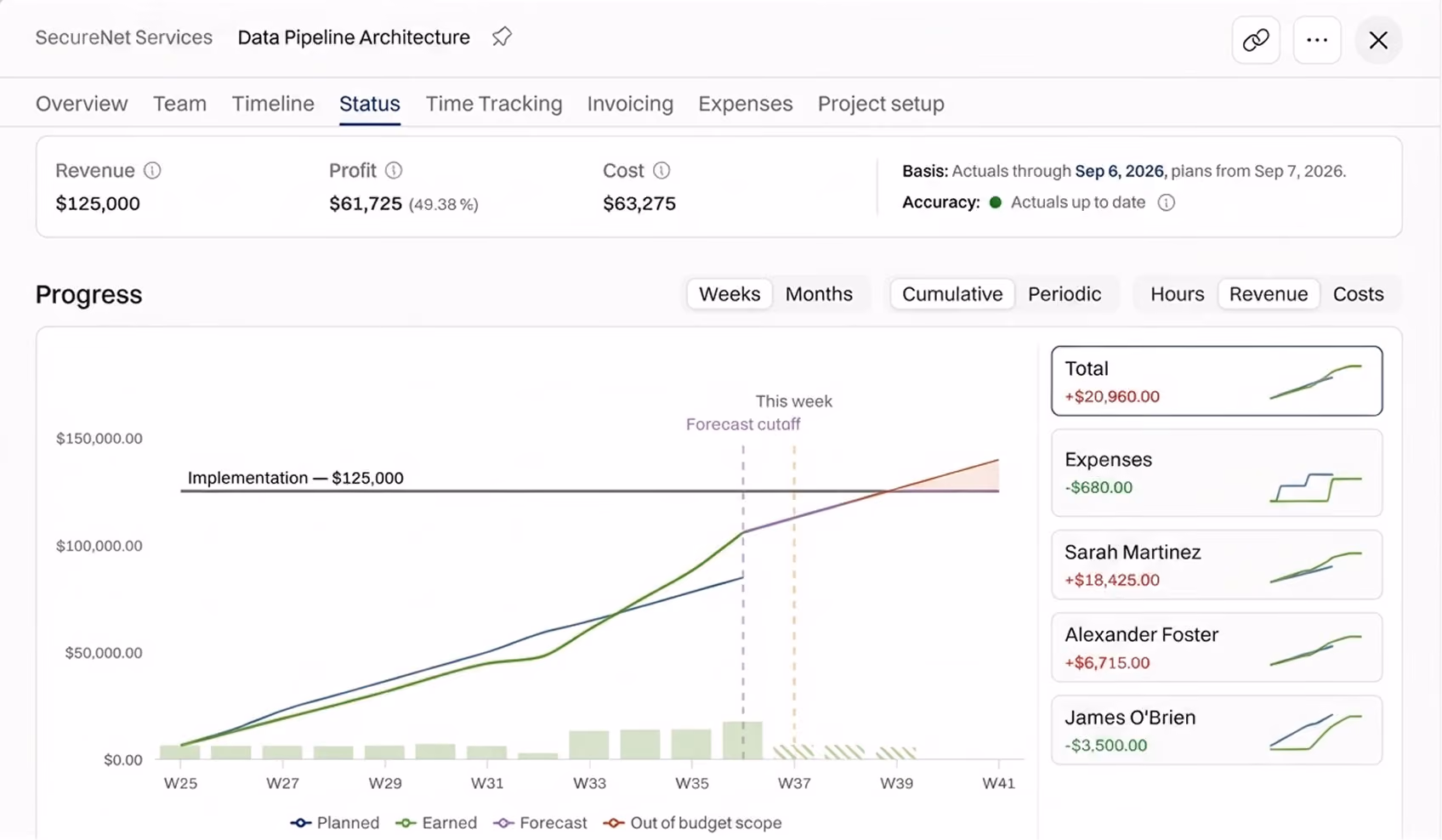Viewport: 1442px width, 840px height.
Task: Open the three-dots more options menu
Action: coord(1317,40)
